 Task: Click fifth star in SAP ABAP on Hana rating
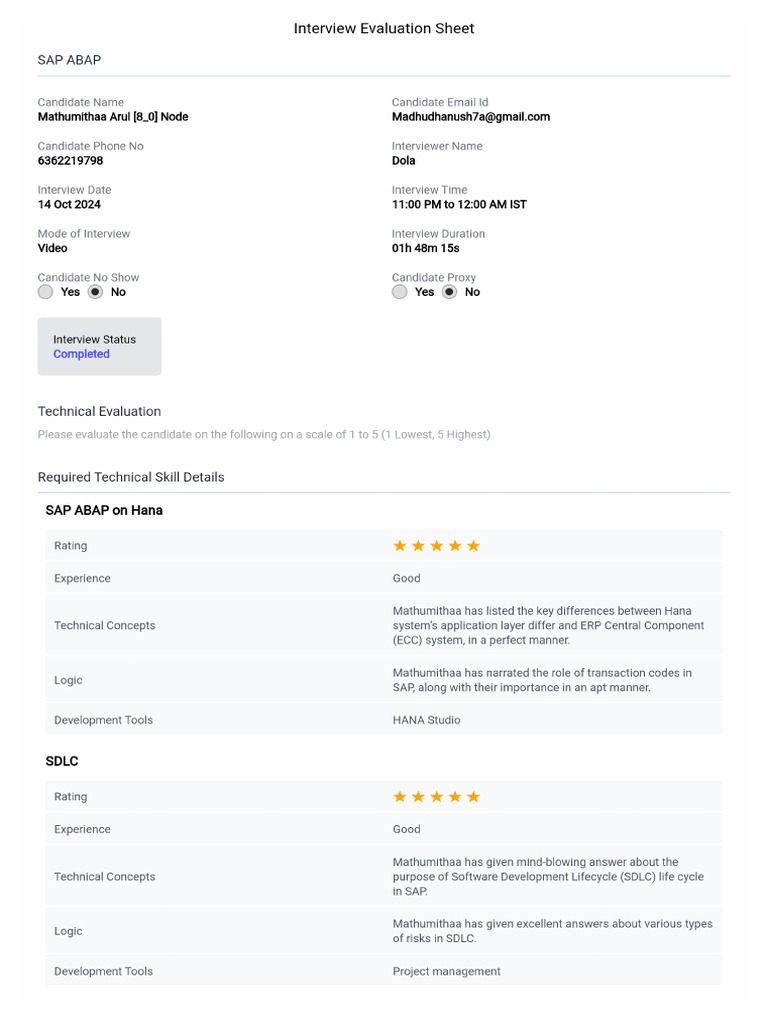474,546
